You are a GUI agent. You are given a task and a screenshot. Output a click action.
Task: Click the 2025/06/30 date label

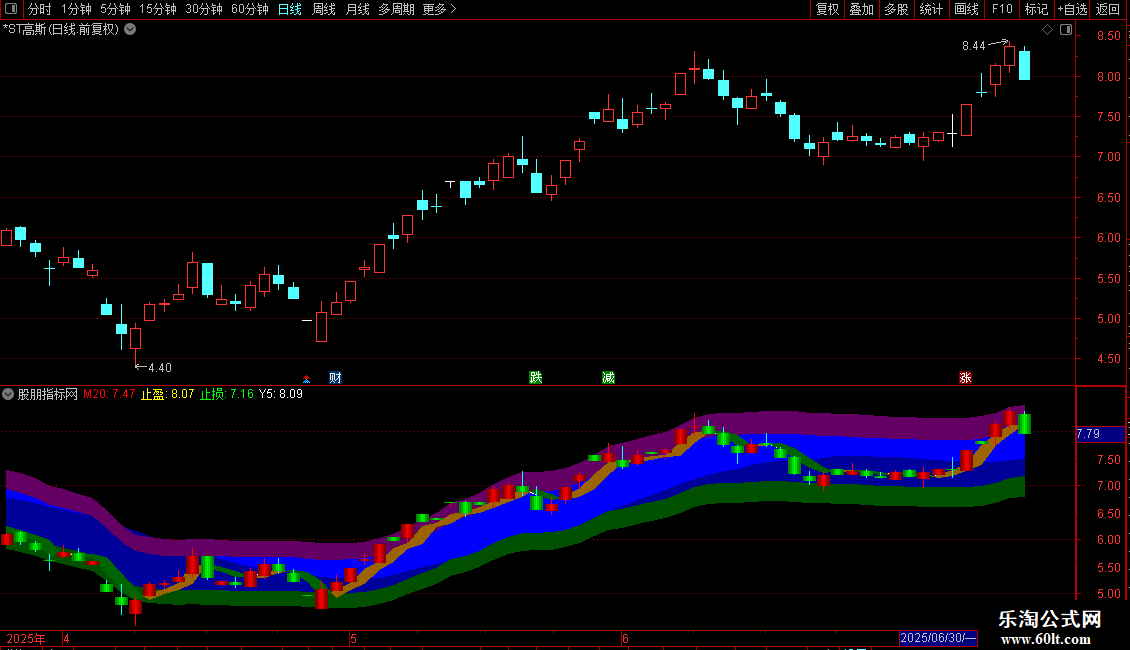click(x=938, y=638)
